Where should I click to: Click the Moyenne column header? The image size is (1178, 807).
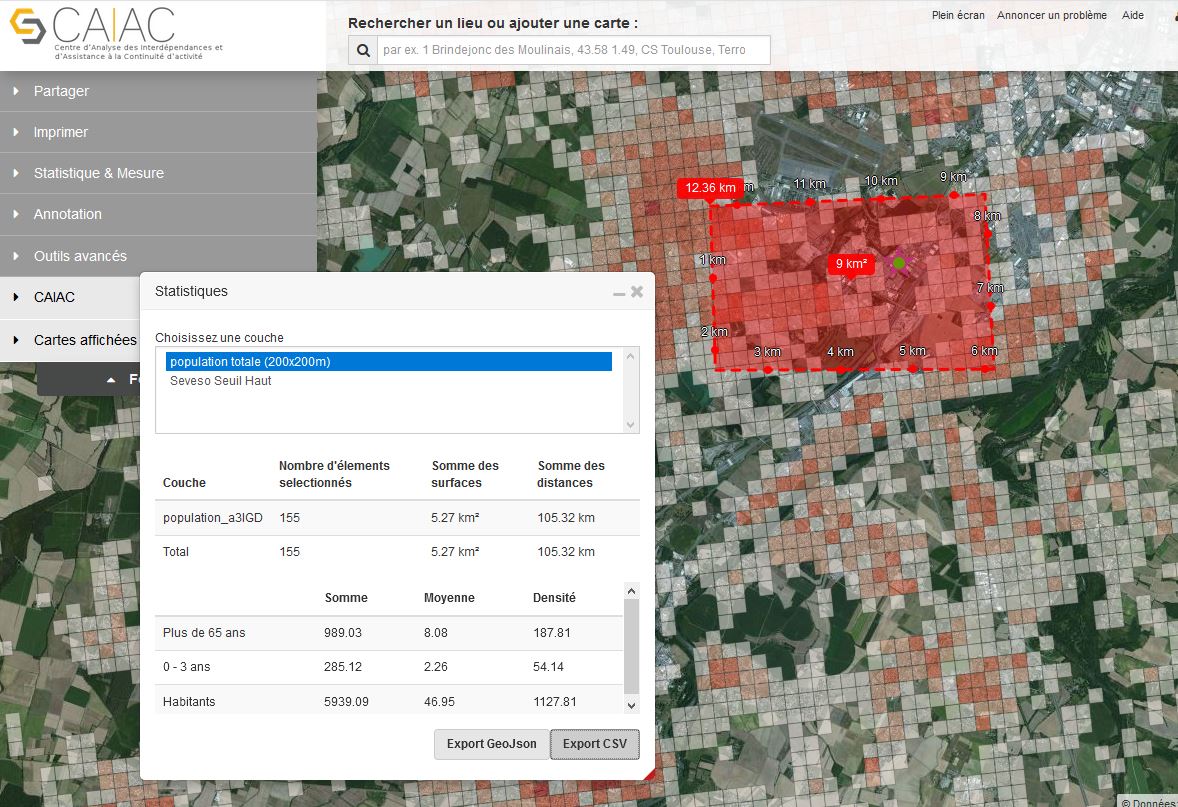coord(449,598)
